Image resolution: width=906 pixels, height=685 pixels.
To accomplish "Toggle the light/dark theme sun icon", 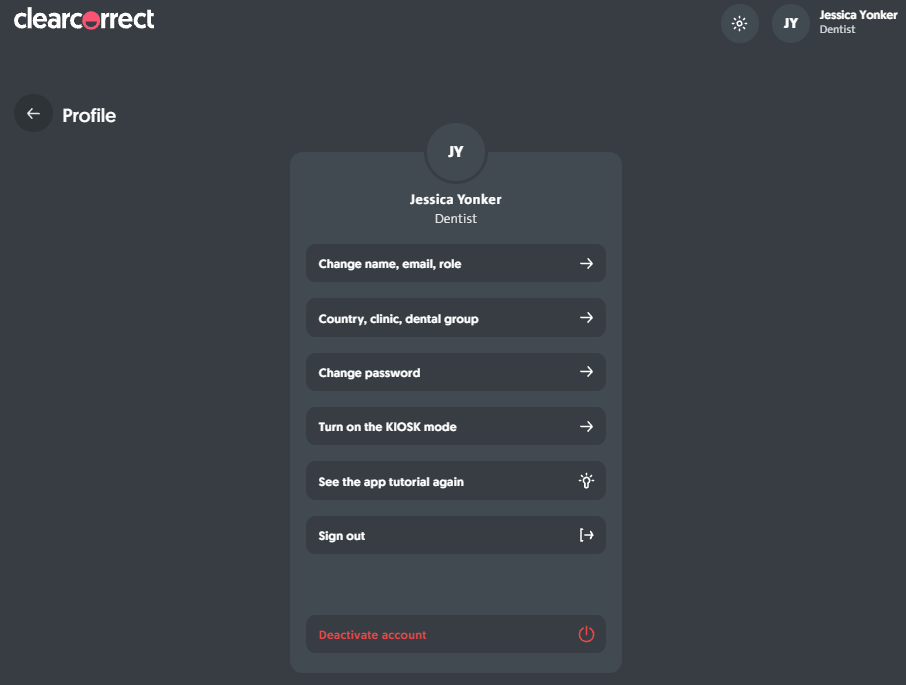I will 739,24.
